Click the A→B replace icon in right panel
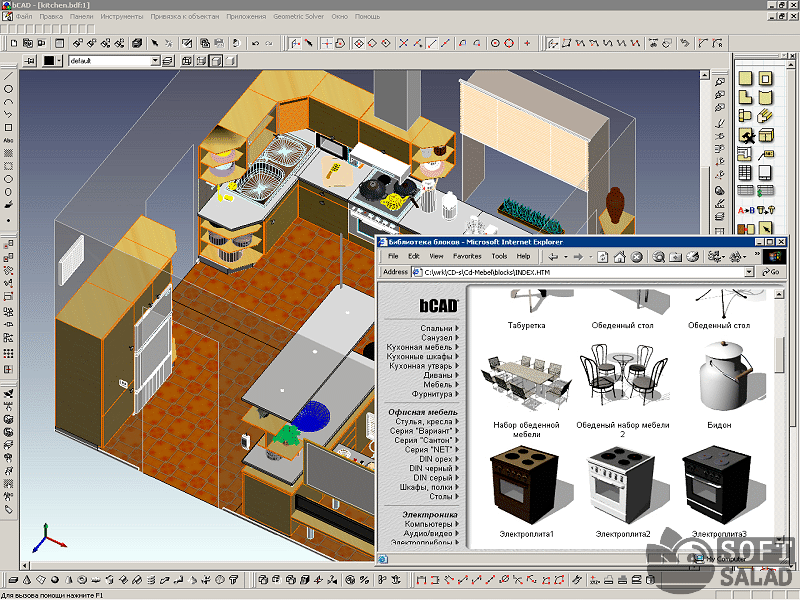Viewport: 800px width, 600px height. [746, 210]
